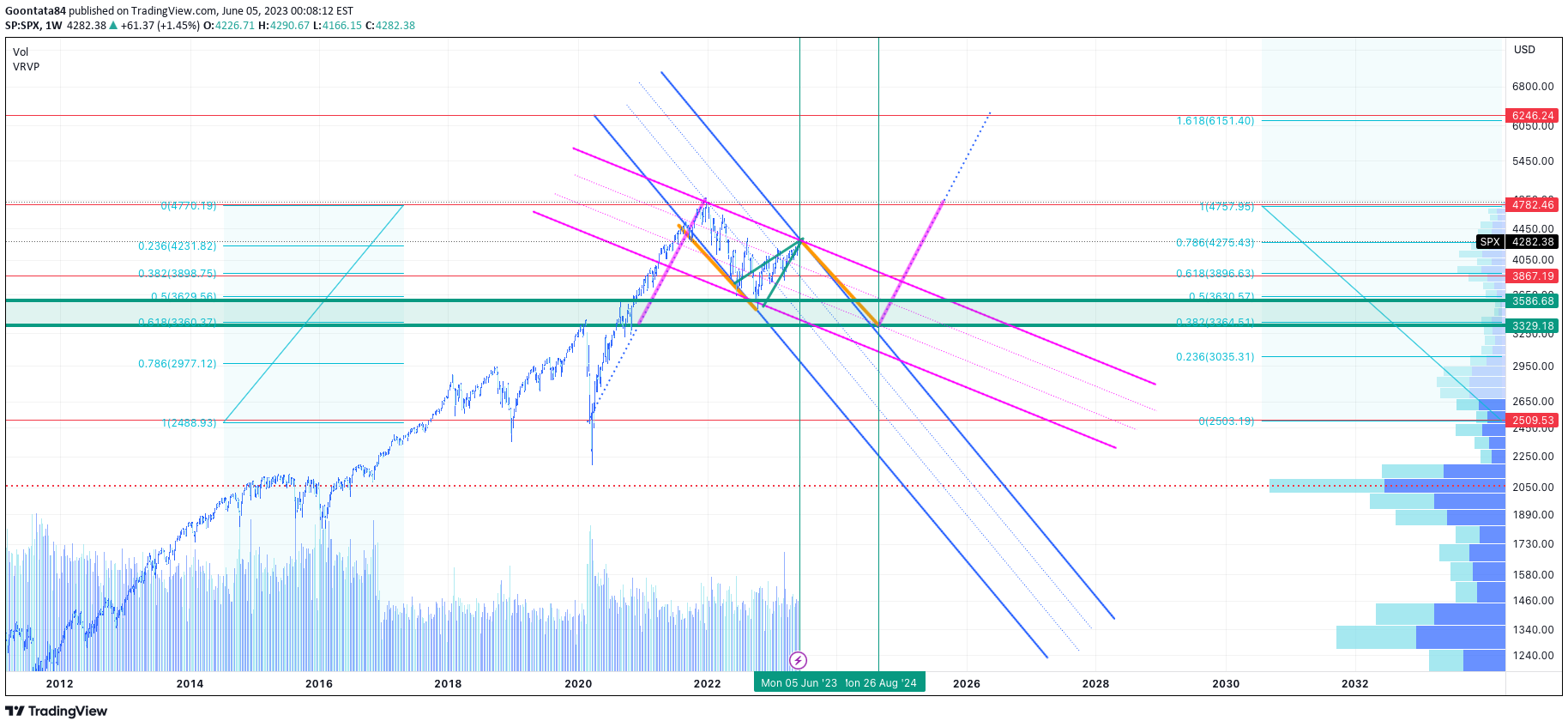Click the green 3586.68 price label
The height and width of the screenshot is (727, 1568).
point(1532,301)
